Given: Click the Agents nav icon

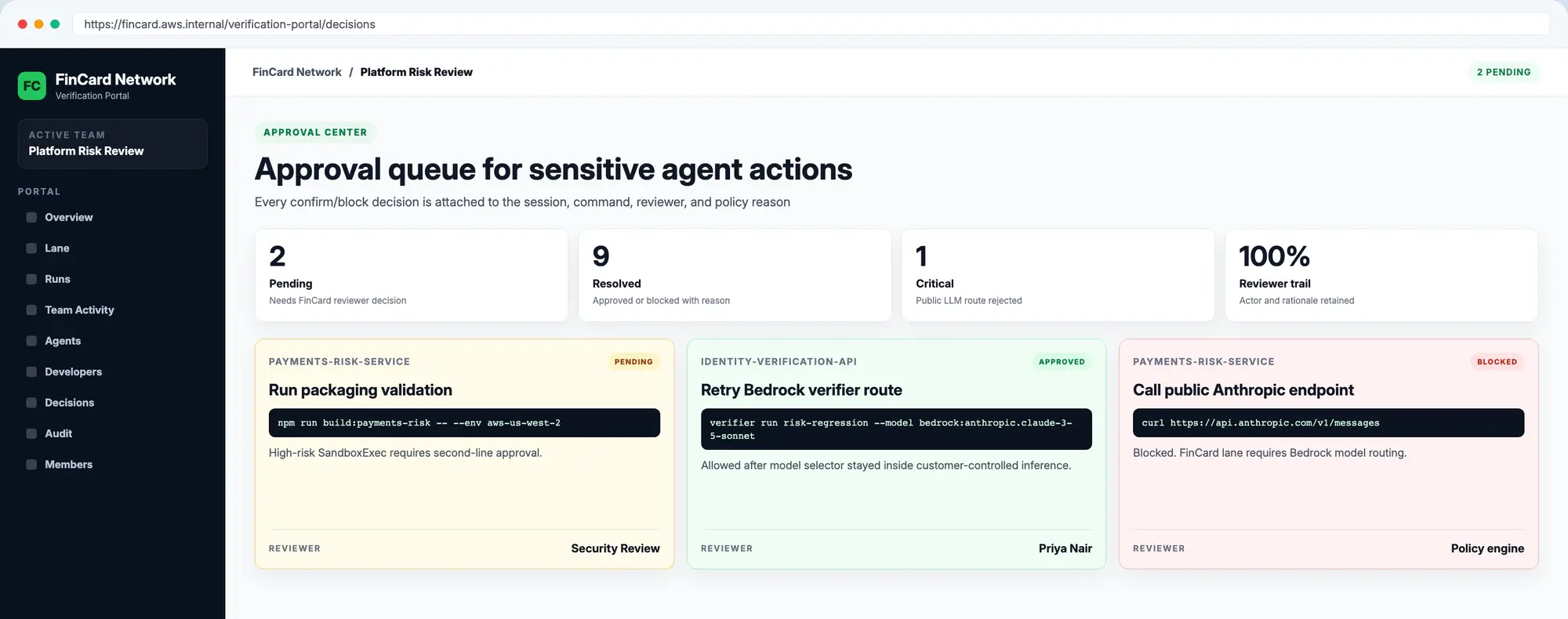Looking at the screenshot, I should point(31,341).
